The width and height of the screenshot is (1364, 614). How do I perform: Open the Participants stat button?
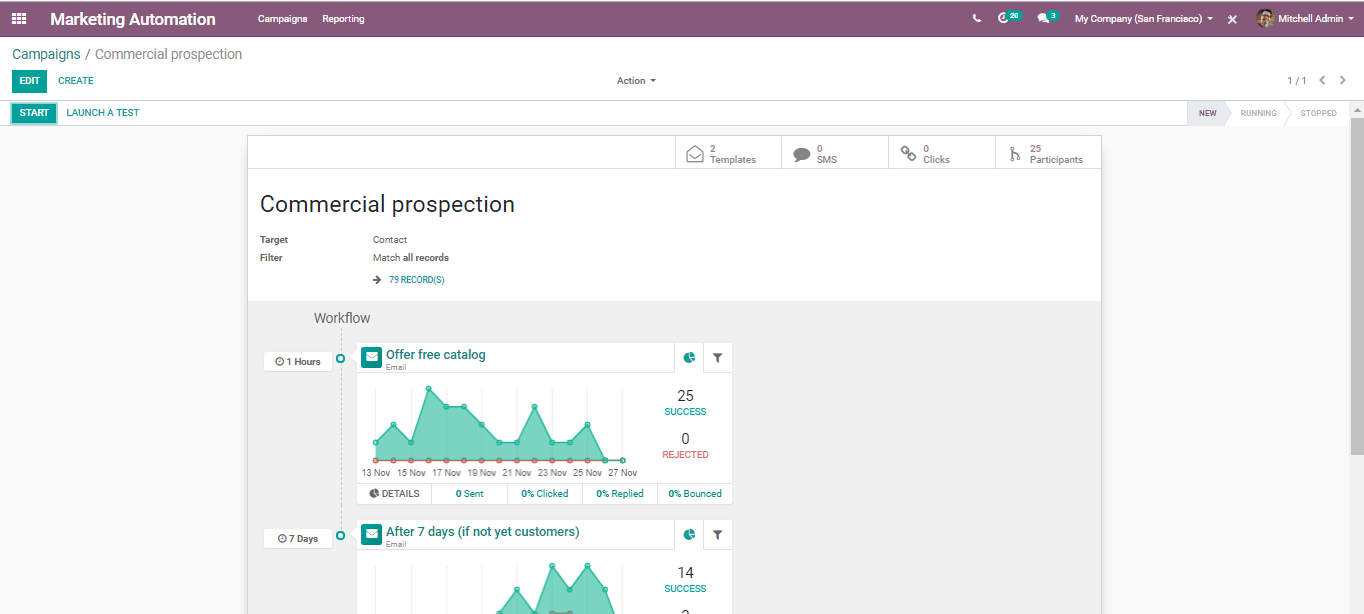(1048, 153)
